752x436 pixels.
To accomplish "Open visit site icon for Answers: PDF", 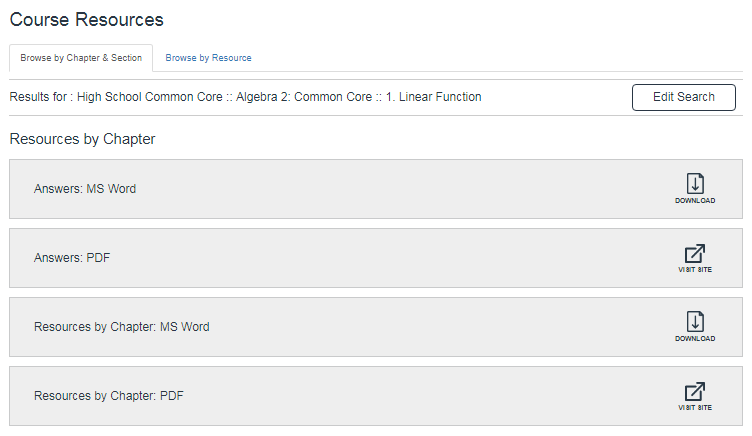I will click(695, 253).
